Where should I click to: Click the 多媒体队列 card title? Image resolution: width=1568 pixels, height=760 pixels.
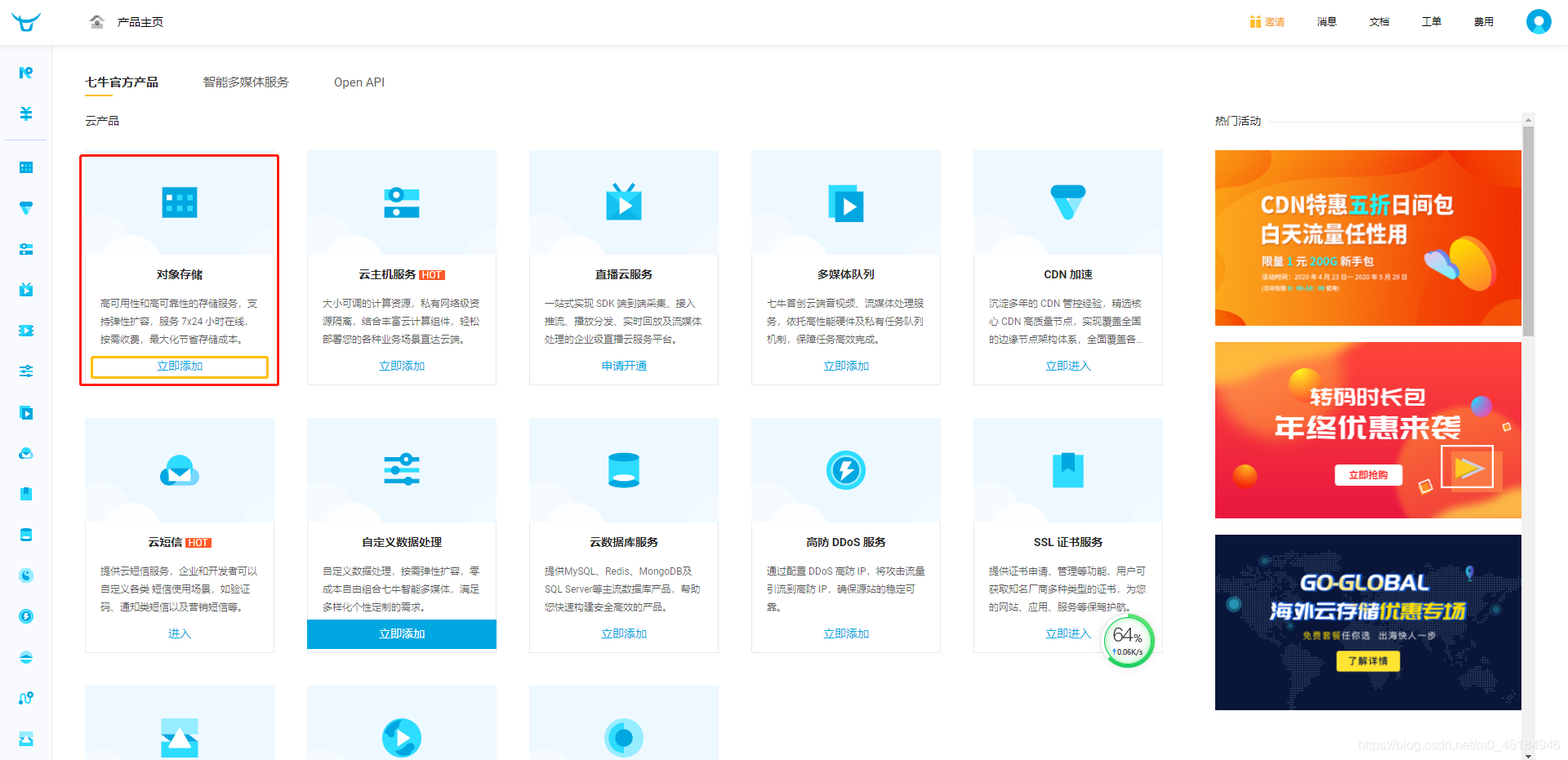pos(846,275)
